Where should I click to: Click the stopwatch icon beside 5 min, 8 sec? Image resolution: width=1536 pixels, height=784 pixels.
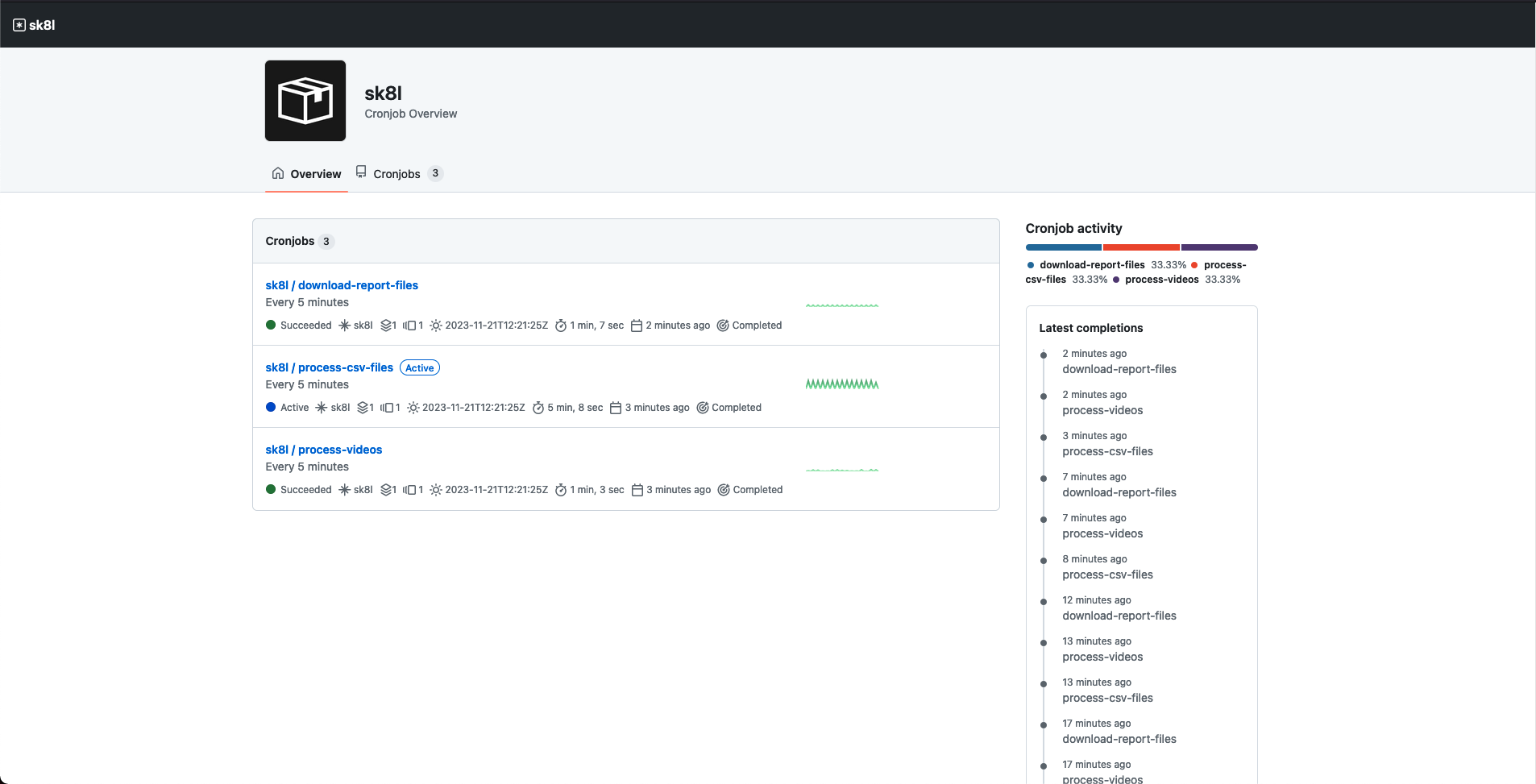point(538,408)
